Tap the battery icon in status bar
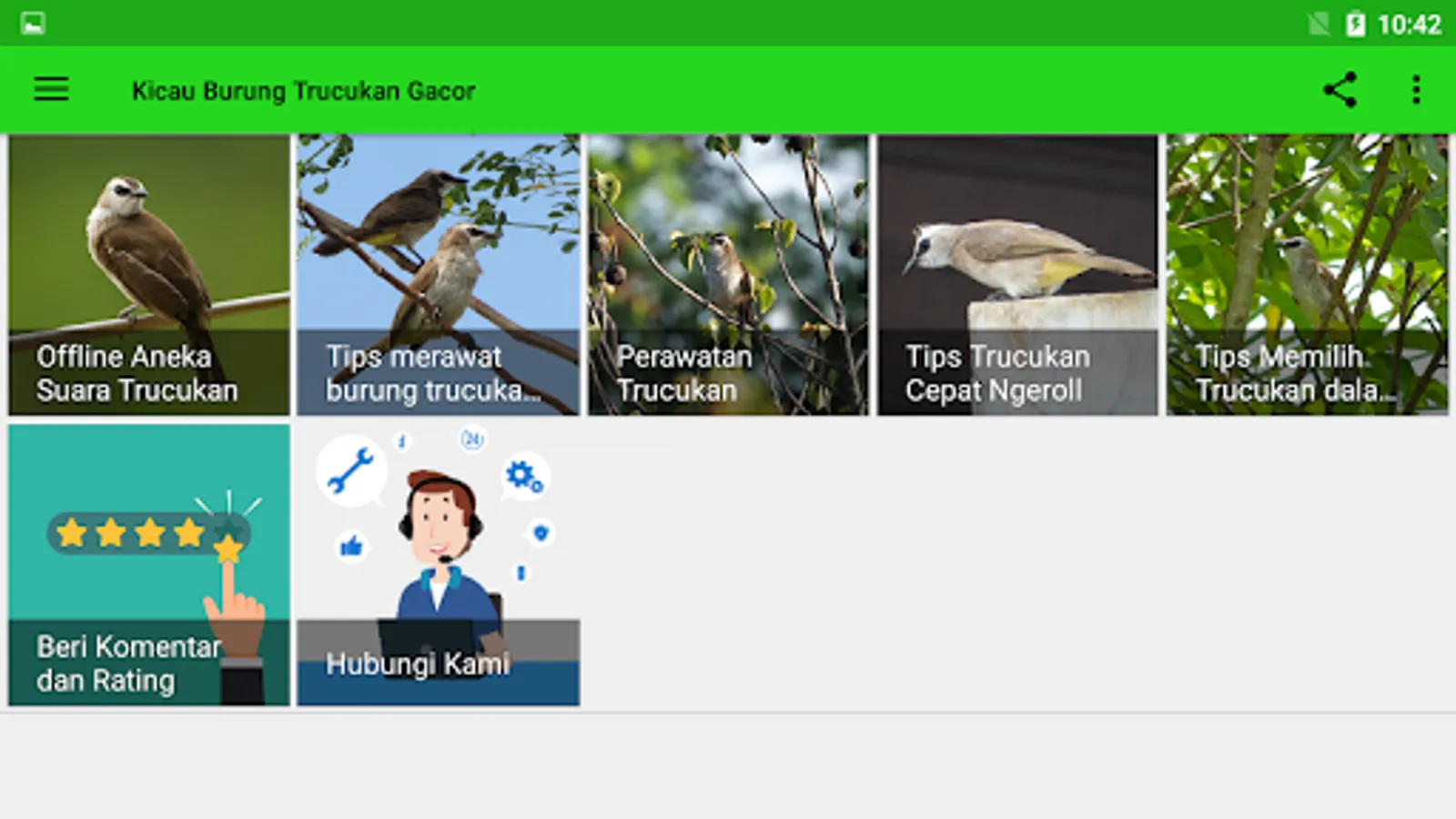The image size is (1456, 819). click(x=1355, y=24)
